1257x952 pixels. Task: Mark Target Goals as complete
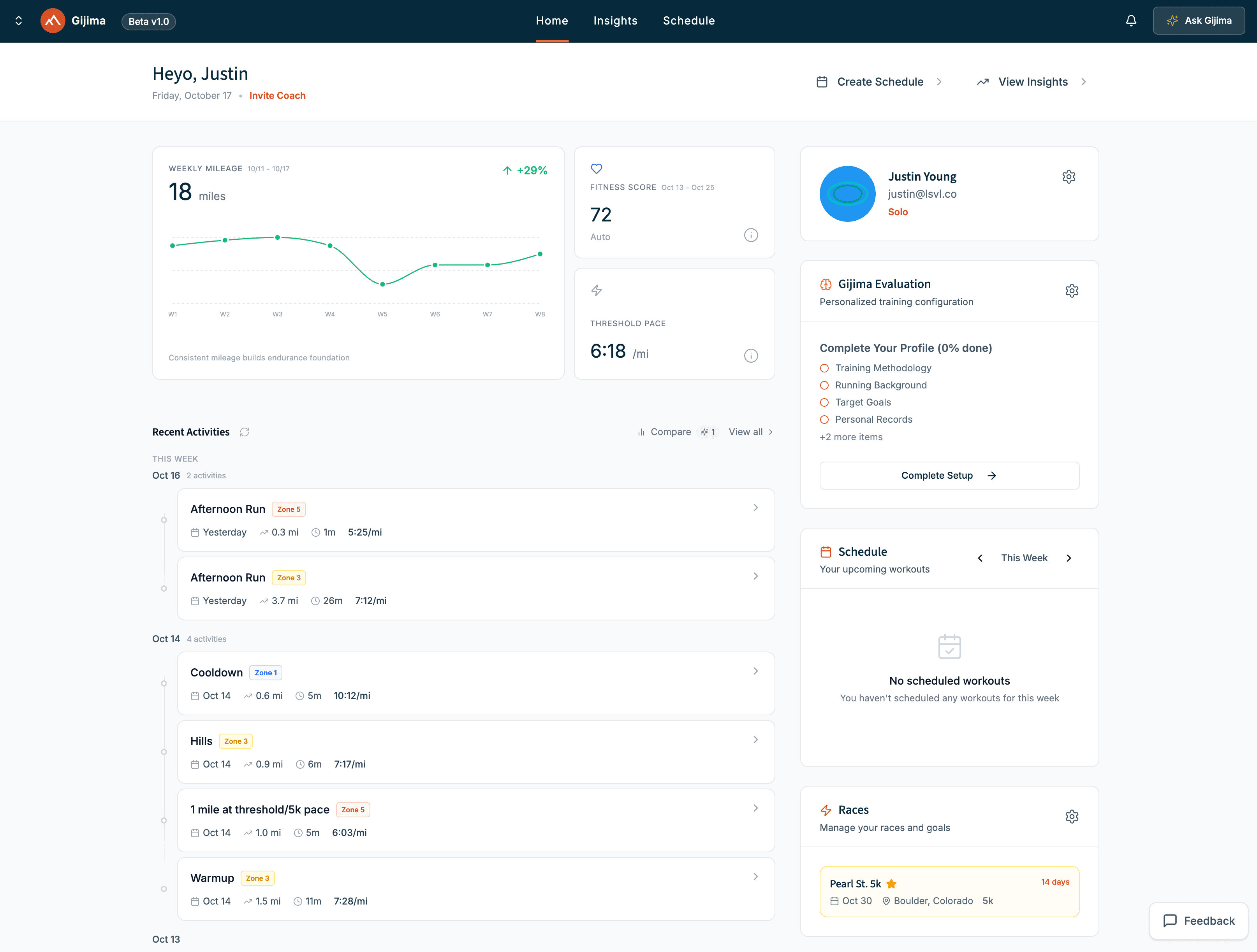point(824,402)
